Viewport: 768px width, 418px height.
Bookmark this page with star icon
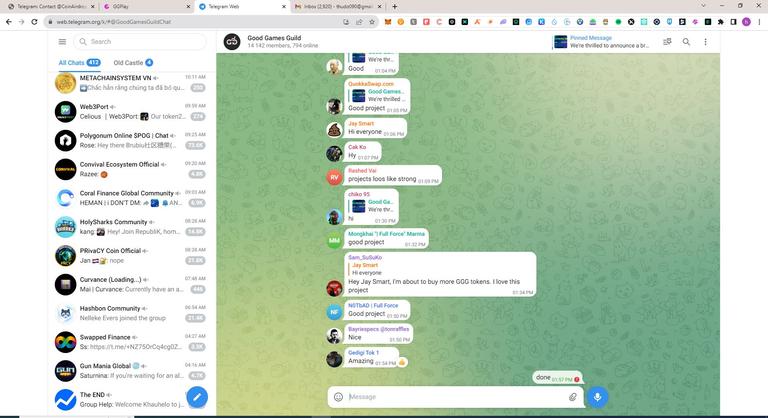point(372,22)
